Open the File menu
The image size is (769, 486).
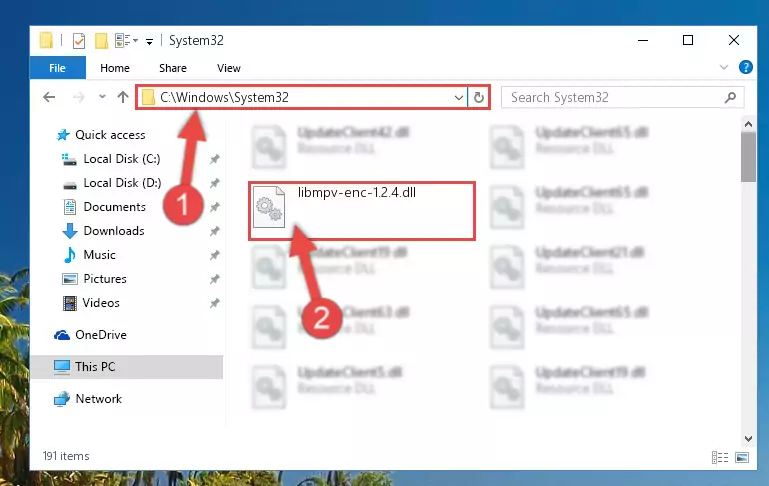57,68
